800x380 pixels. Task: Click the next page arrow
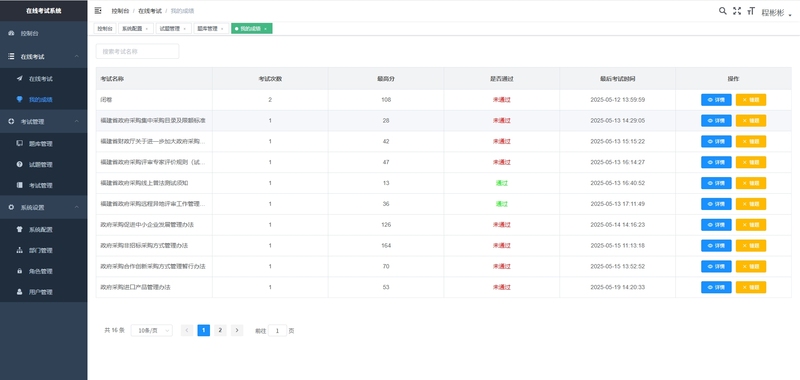[x=237, y=331]
